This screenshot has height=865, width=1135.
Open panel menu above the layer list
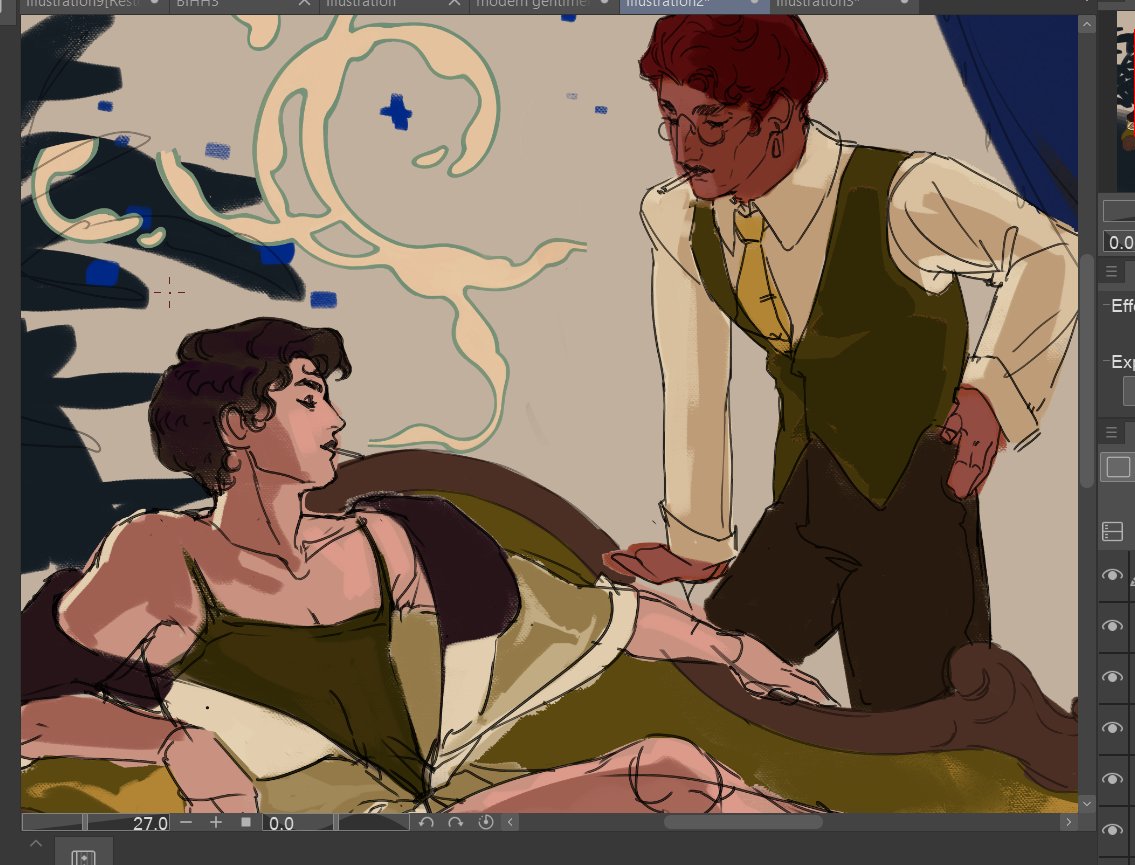click(1112, 432)
